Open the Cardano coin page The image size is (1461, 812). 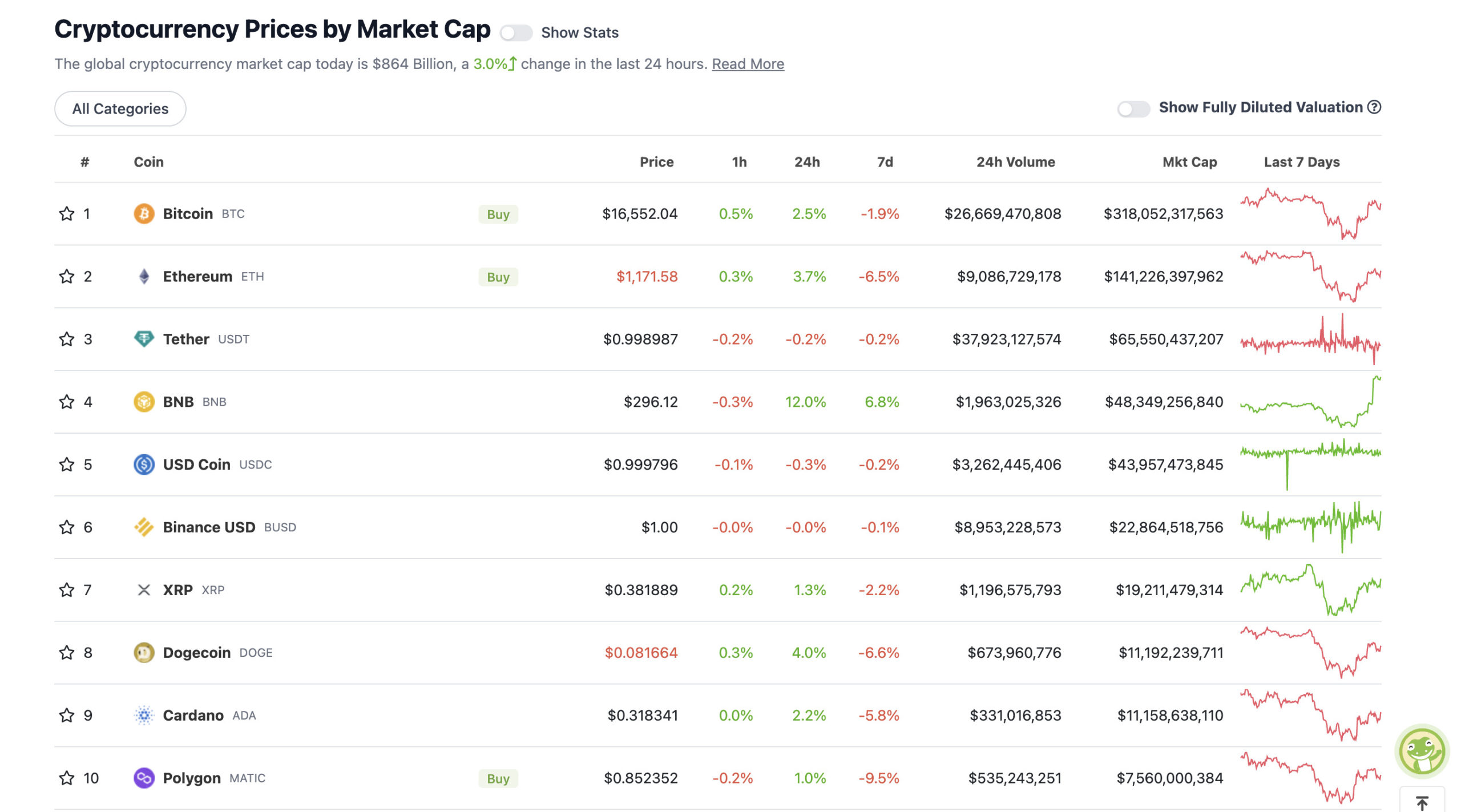[x=193, y=716]
